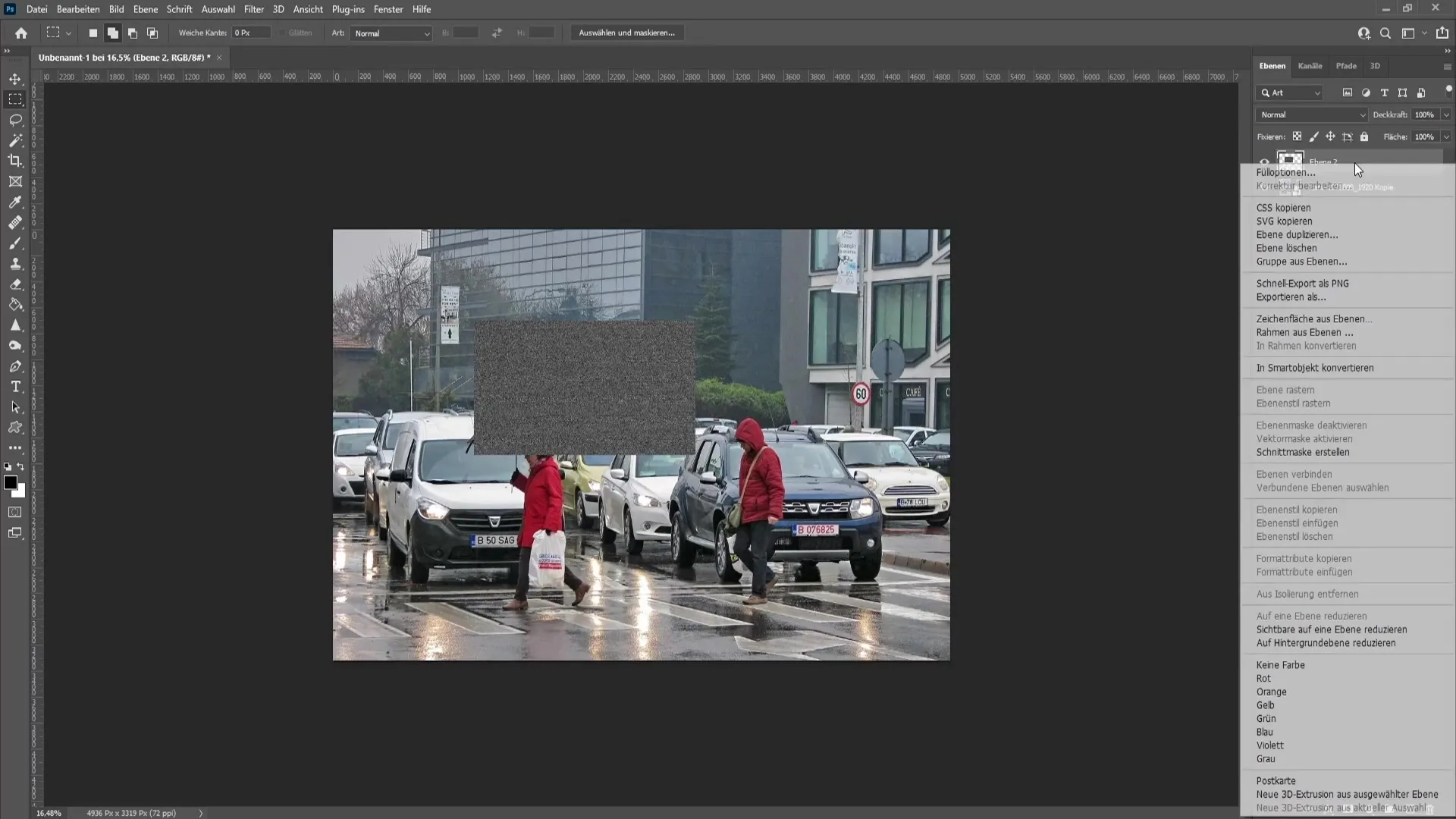Viewport: 1456px width, 819px height.
Task: Choose Fülloptionen... from context menu
Action: [x=1285, y=172]
